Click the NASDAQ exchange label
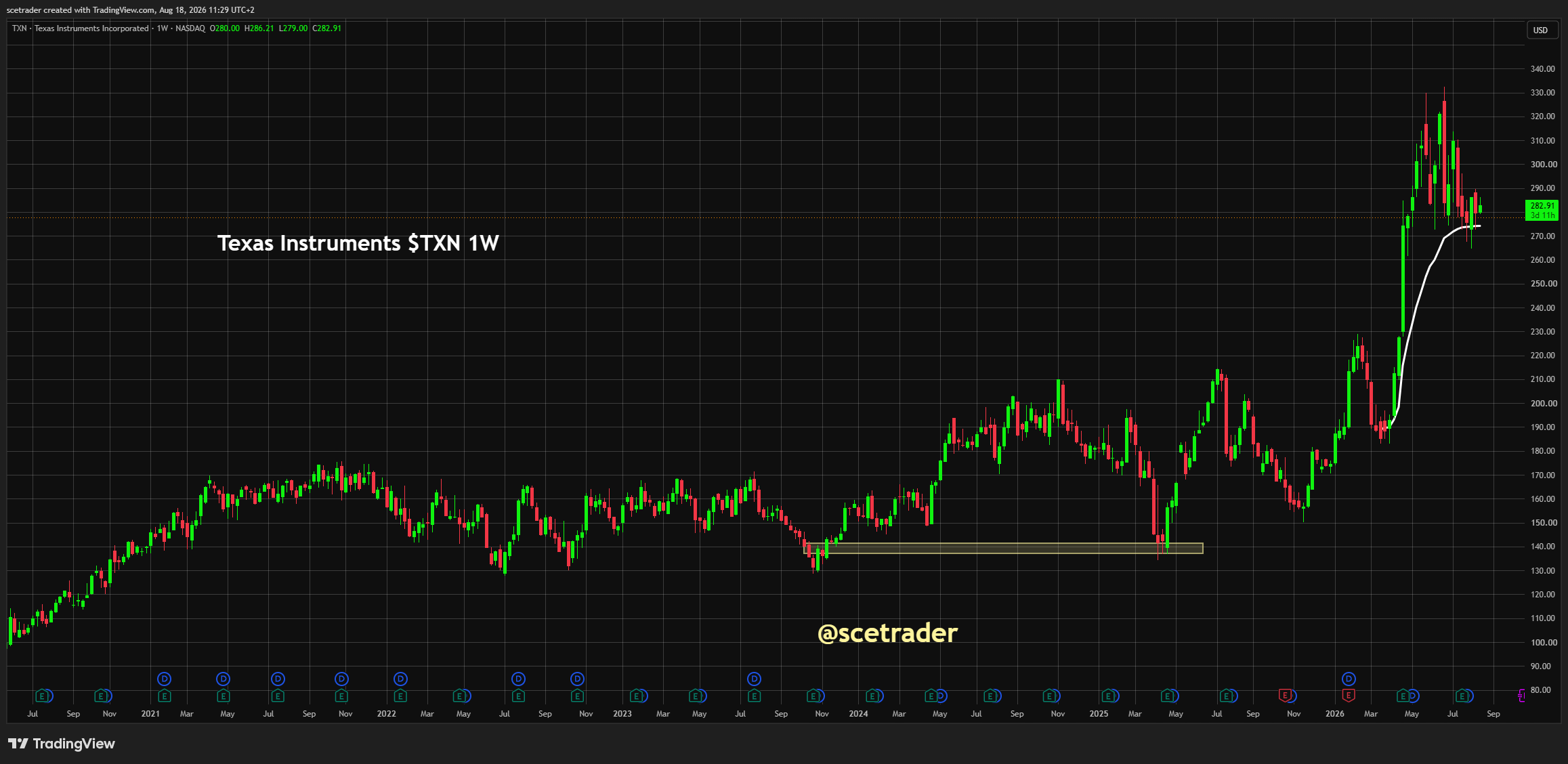This screenshot has height=764, width=1568. pos(190,28)
